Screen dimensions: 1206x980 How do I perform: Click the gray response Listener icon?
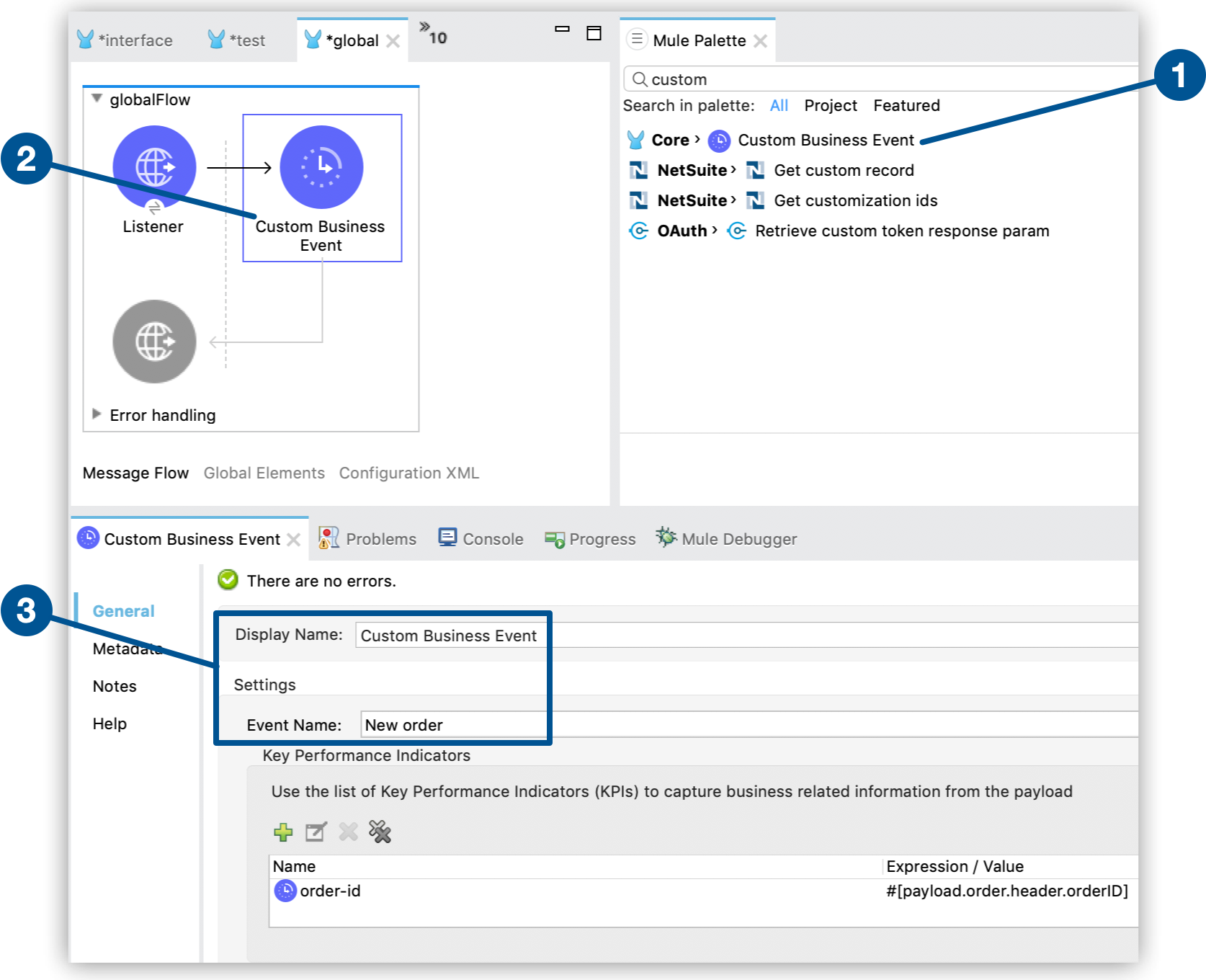coord(154,342)
